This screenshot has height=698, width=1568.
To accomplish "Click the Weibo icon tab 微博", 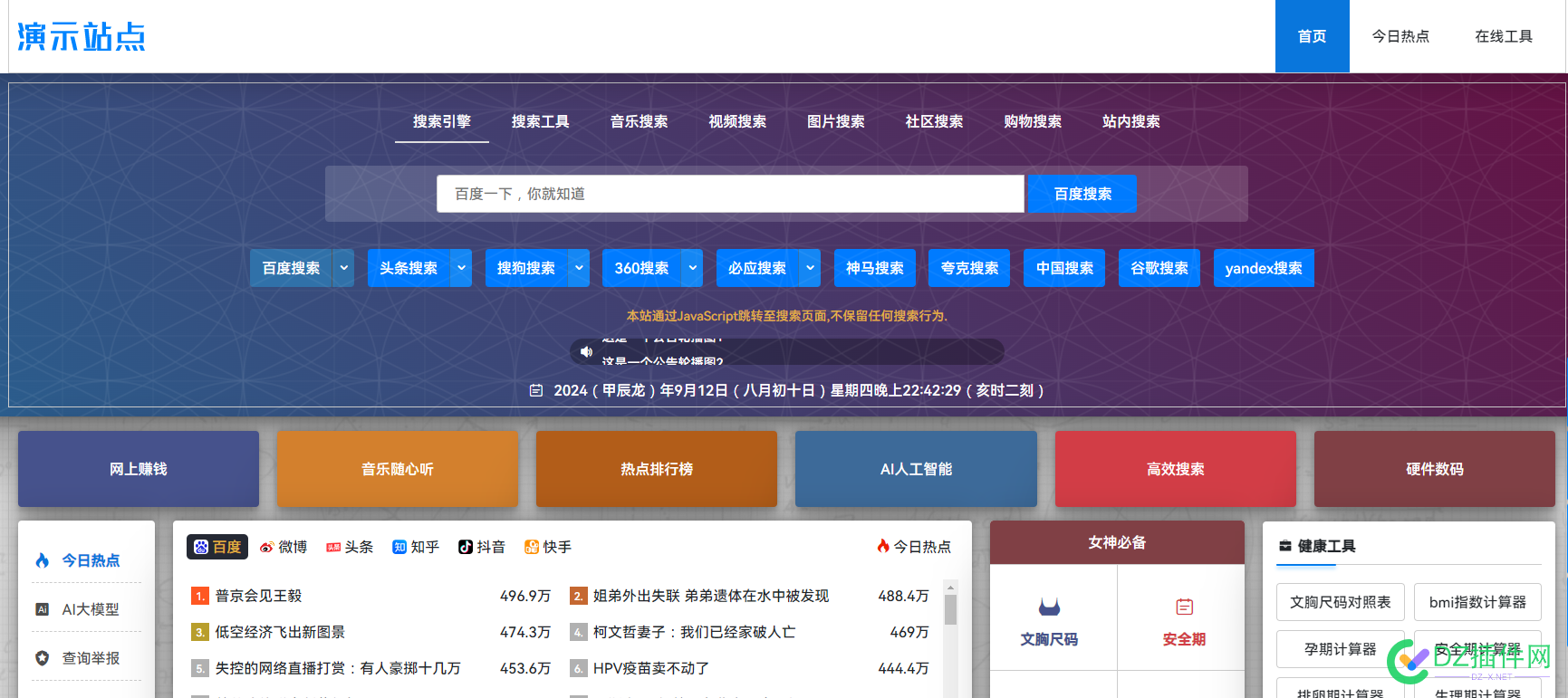I will click(x=284, y=547).
